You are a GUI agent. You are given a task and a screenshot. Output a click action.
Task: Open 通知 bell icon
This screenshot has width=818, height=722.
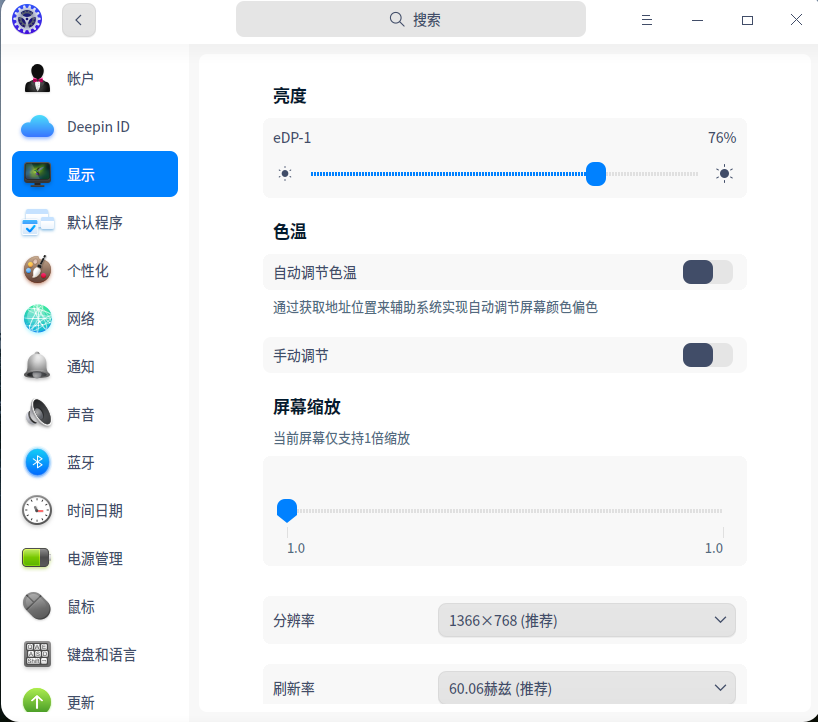38,367
